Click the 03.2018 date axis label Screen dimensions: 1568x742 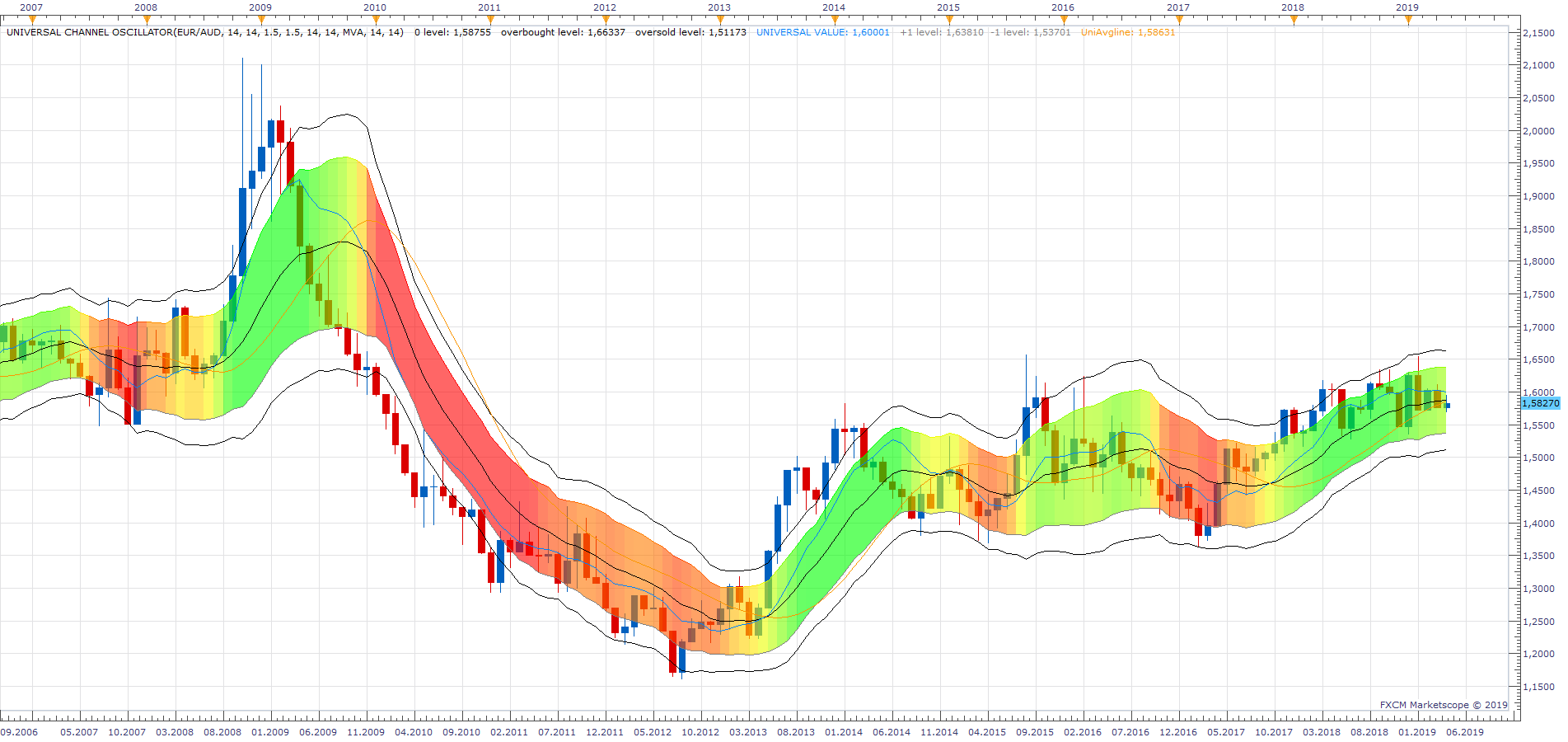[1322, 732]
